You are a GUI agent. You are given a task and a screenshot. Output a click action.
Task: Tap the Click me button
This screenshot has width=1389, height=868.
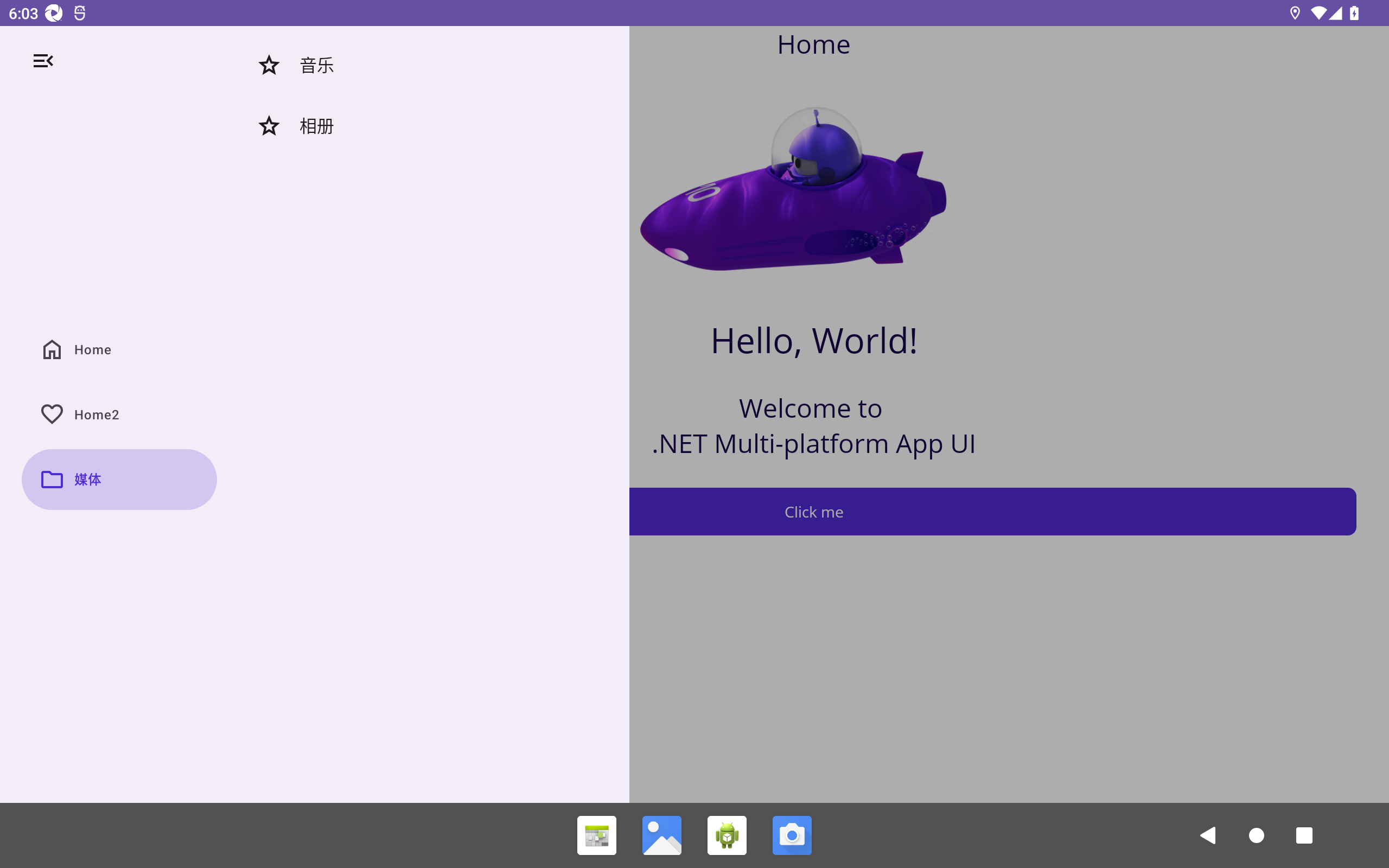coord(992,511)
